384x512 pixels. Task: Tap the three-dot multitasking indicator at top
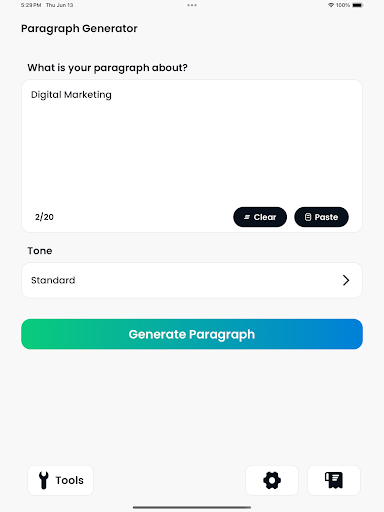tap(192, 5)
